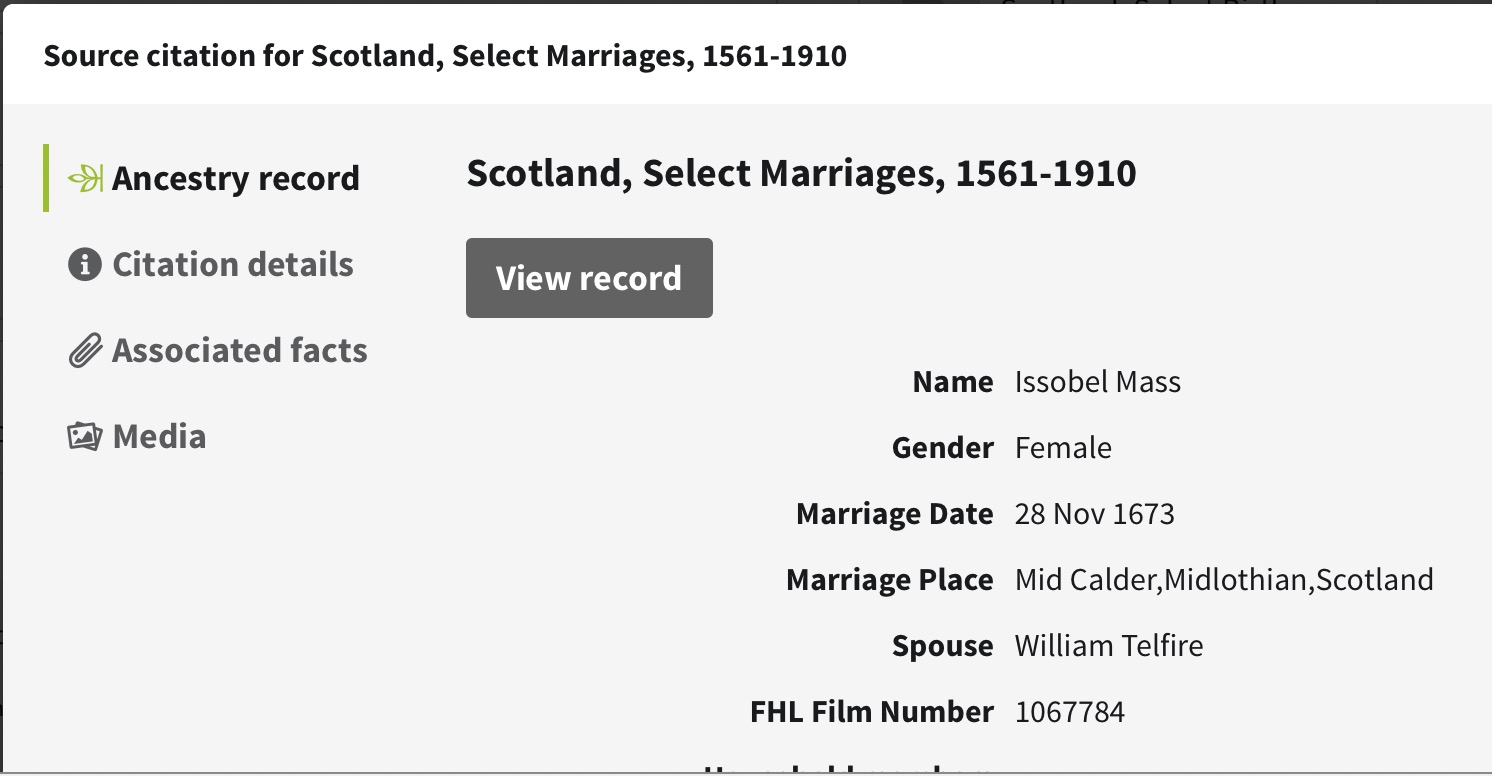This screenshot has width=1492, height=776.
Task: Click the Citation details info icon
Action: [85, 265]
